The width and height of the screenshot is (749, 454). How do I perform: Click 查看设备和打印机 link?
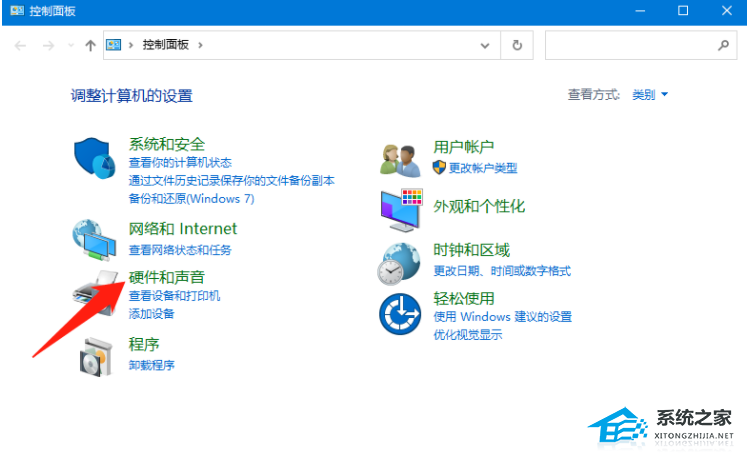174,296
